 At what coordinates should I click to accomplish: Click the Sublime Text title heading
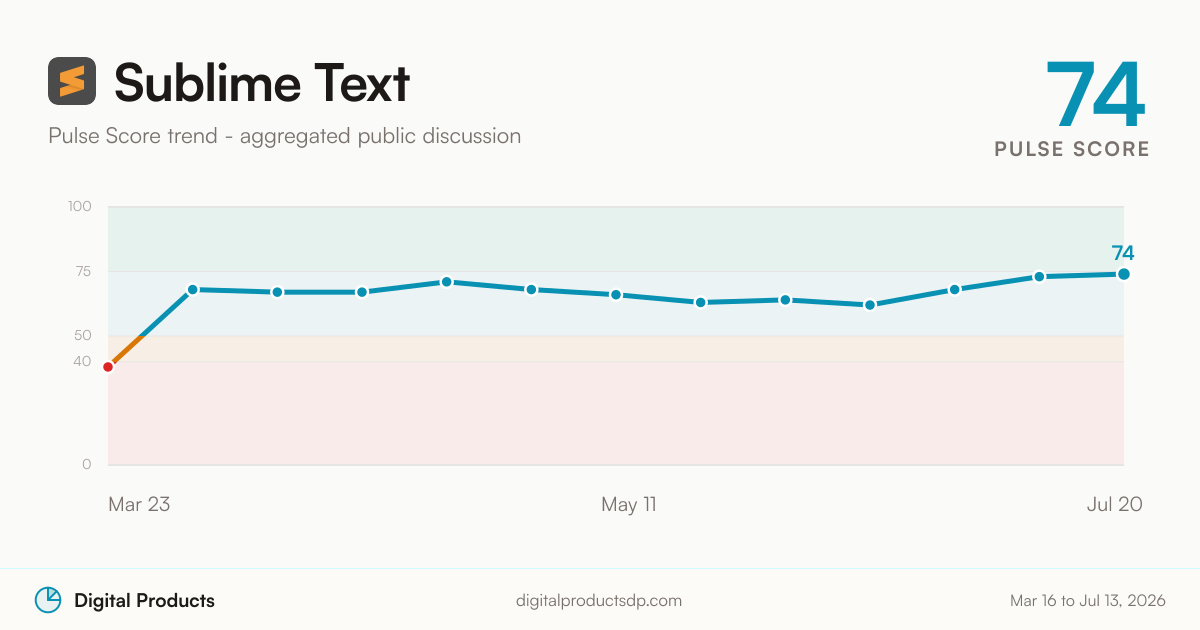(x=262, y=82)
